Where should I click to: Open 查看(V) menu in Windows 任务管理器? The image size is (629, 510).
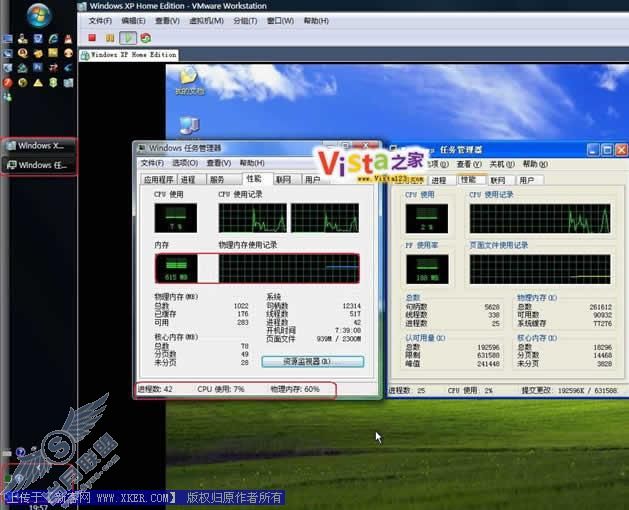pos(219,163)
